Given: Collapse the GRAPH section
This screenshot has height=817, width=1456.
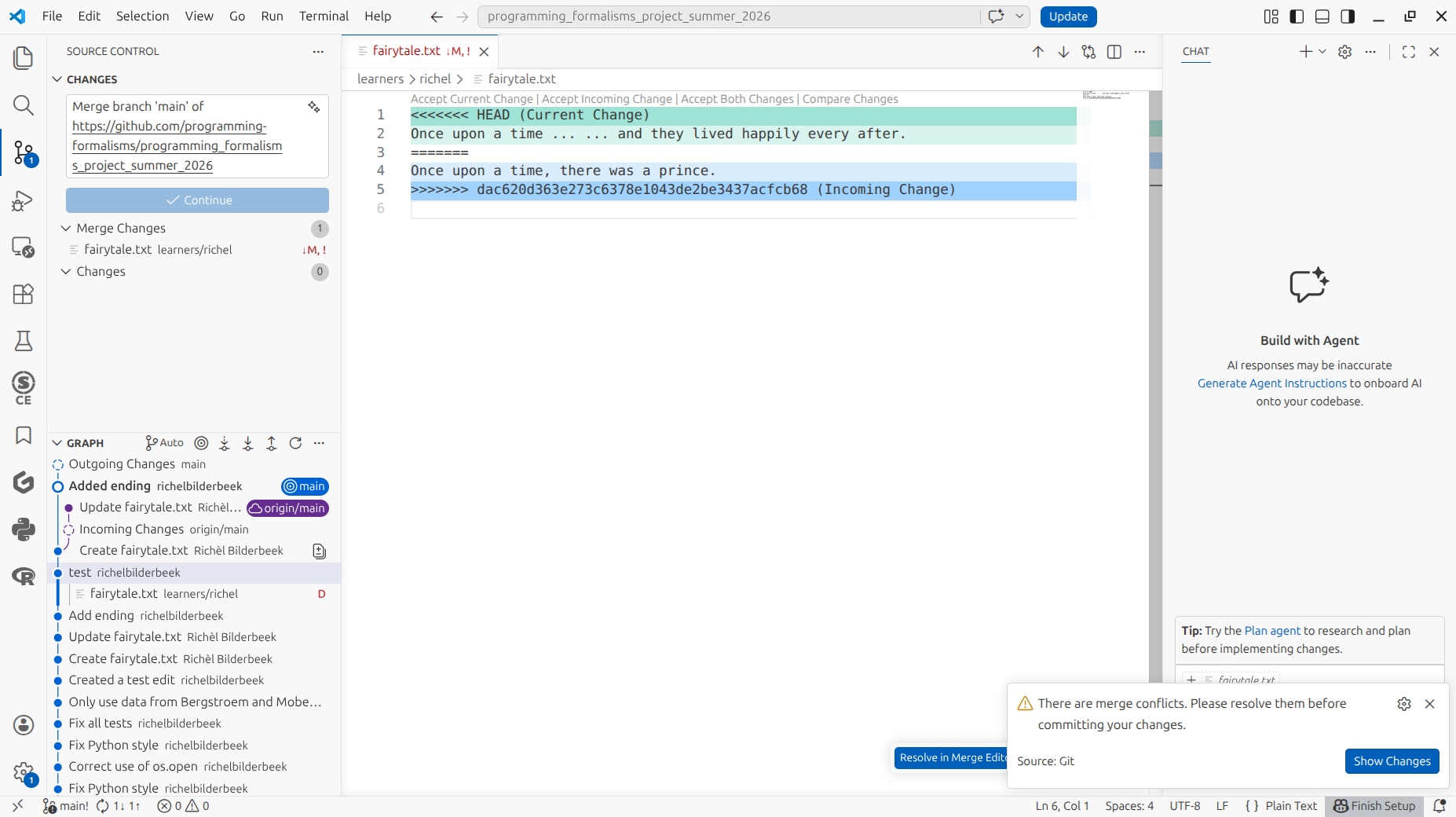Looking at the screenshot, I should [85, 443].
